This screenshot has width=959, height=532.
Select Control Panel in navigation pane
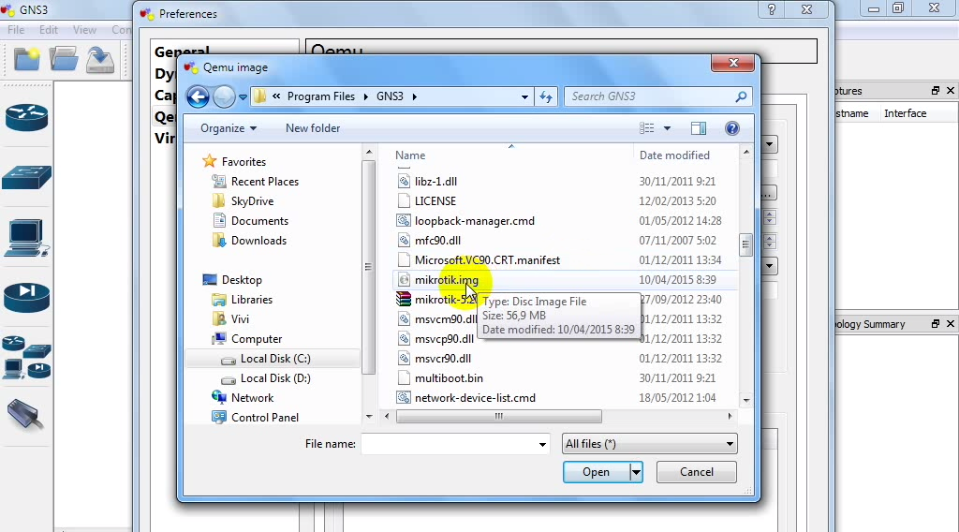tap(265, 418)
